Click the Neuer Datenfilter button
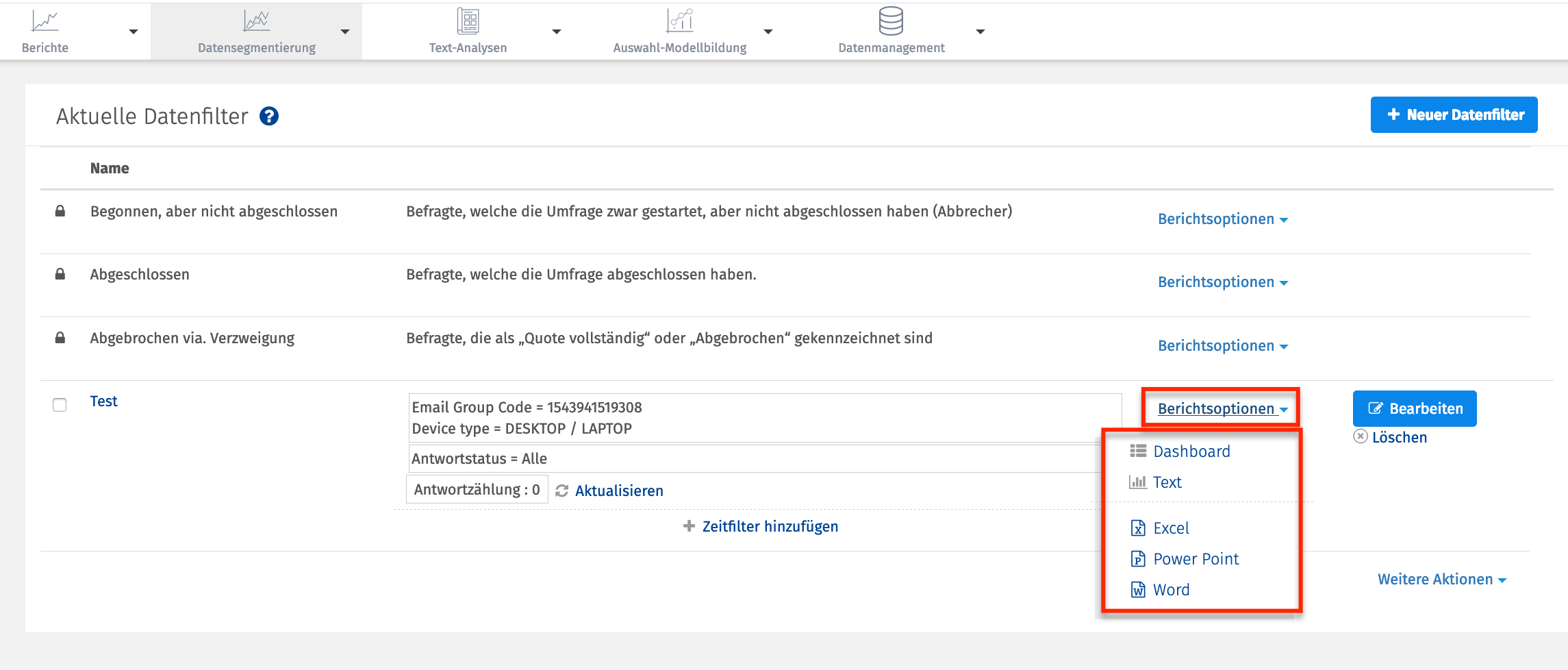The image size is (1568, 670). point(1454,114)
